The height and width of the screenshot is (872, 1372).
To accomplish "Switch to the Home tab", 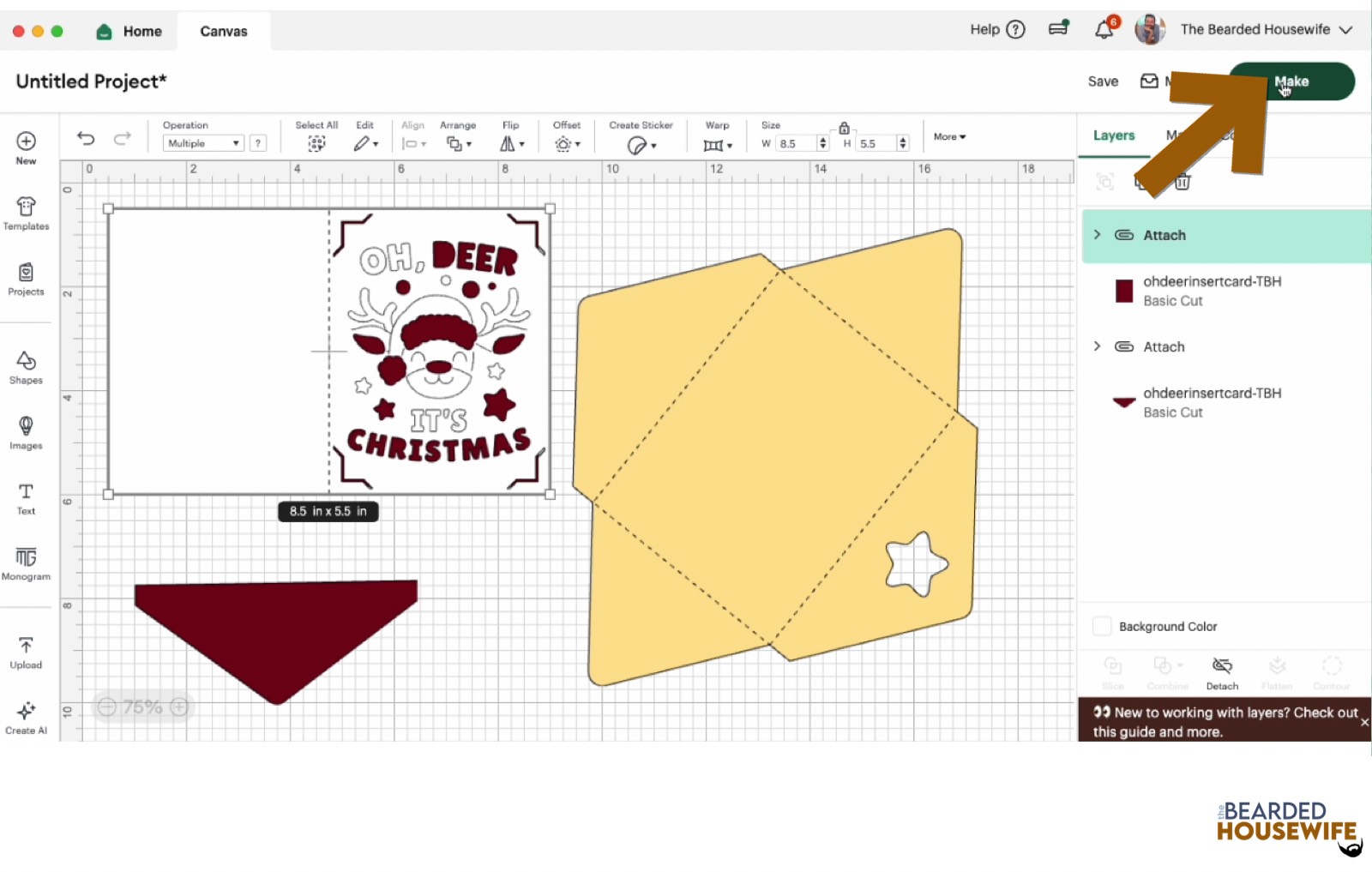I will [x=129, y=32].
